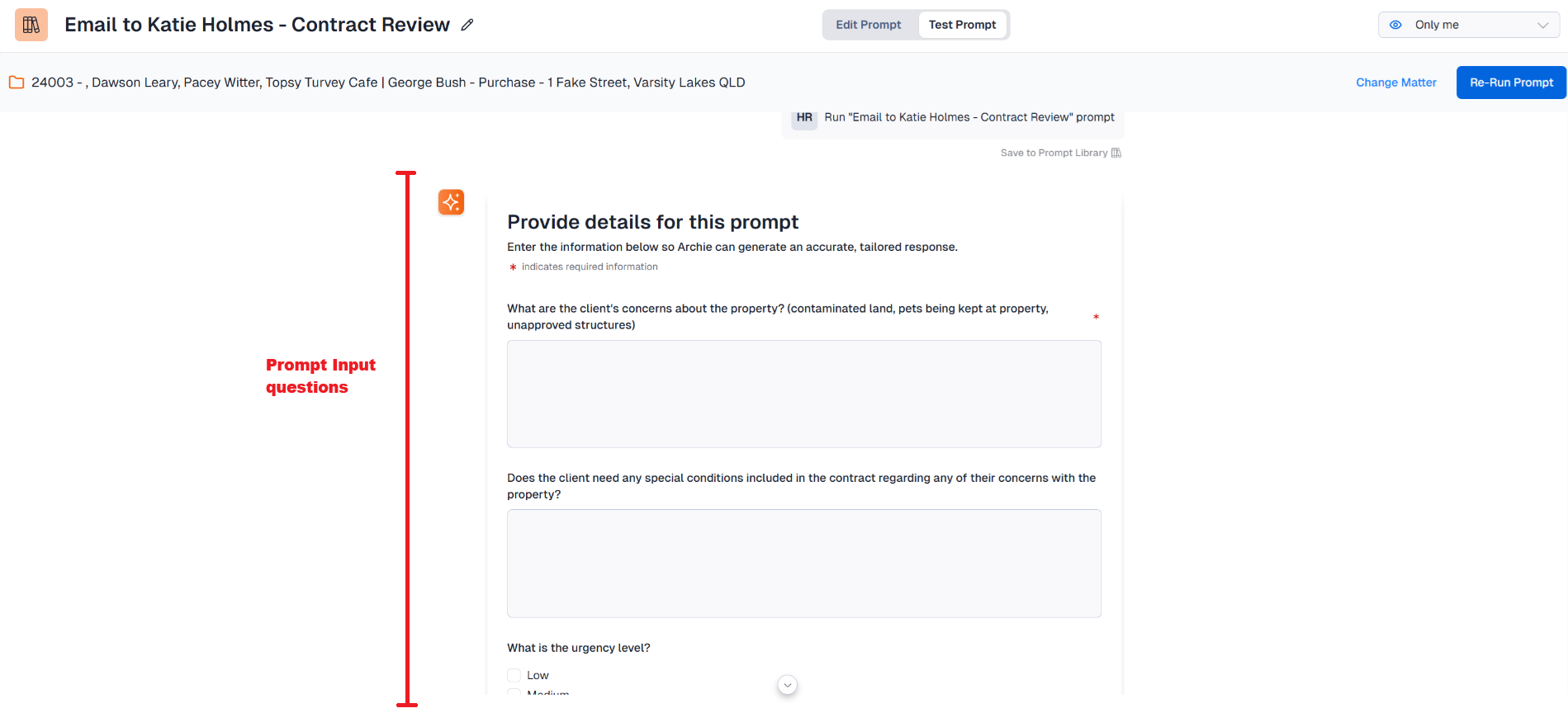1568x713 pixels.
Task: Focus the client's concerns text box
Action: tap(803, 394)
